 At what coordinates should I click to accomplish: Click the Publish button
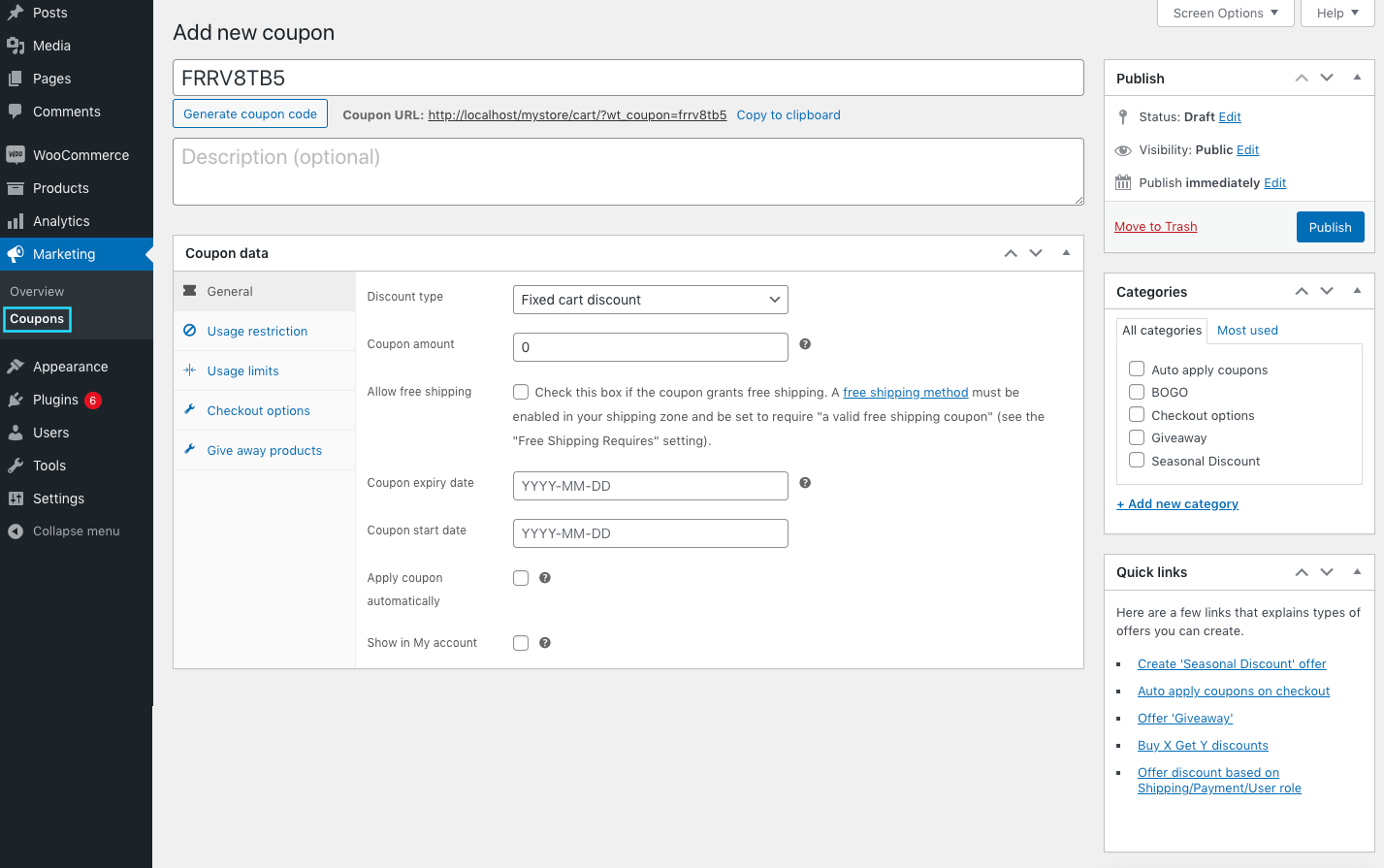point(1330,227)
